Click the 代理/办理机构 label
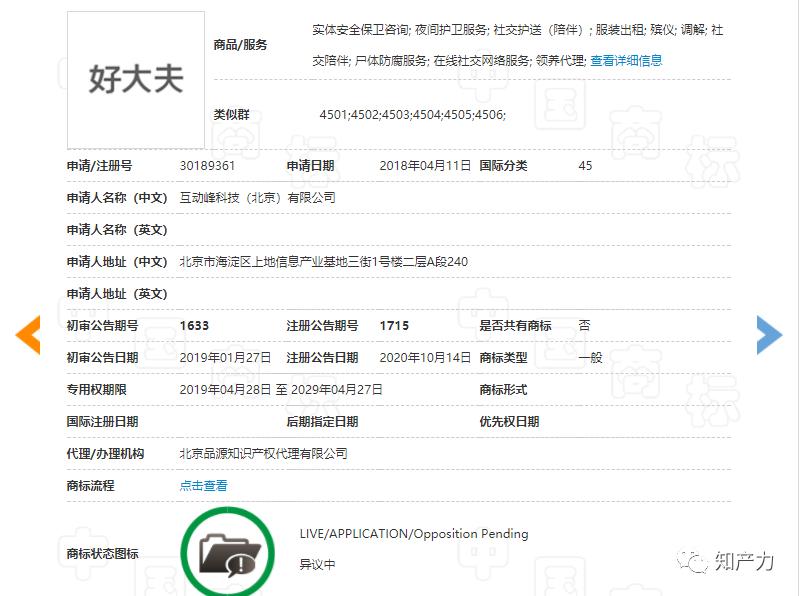 tap(105, 454)
